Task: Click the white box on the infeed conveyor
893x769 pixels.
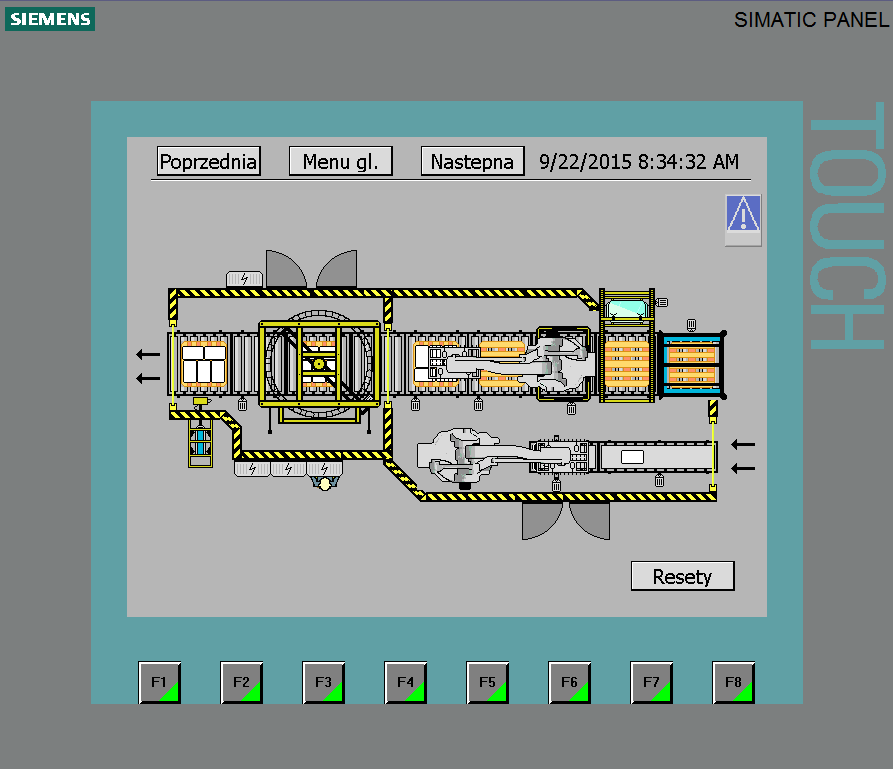Action: click(632, 457)
